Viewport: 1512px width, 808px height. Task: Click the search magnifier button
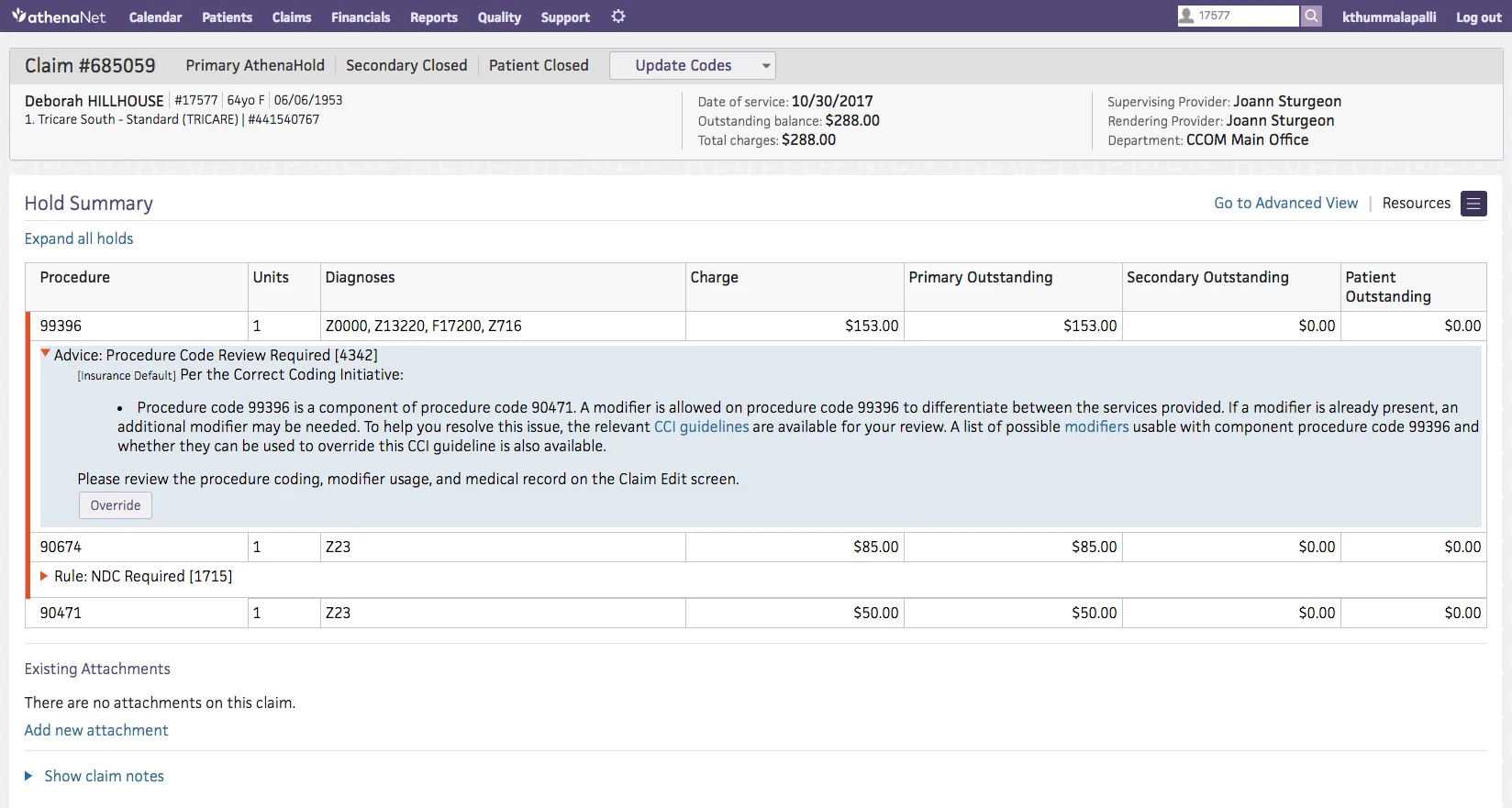[x=1311, y=16]
